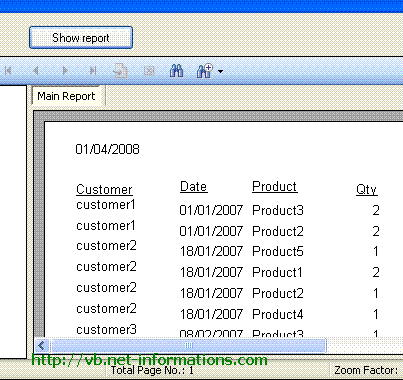Click the Qty column header
The image size is (403, 380).
point(366,189)
